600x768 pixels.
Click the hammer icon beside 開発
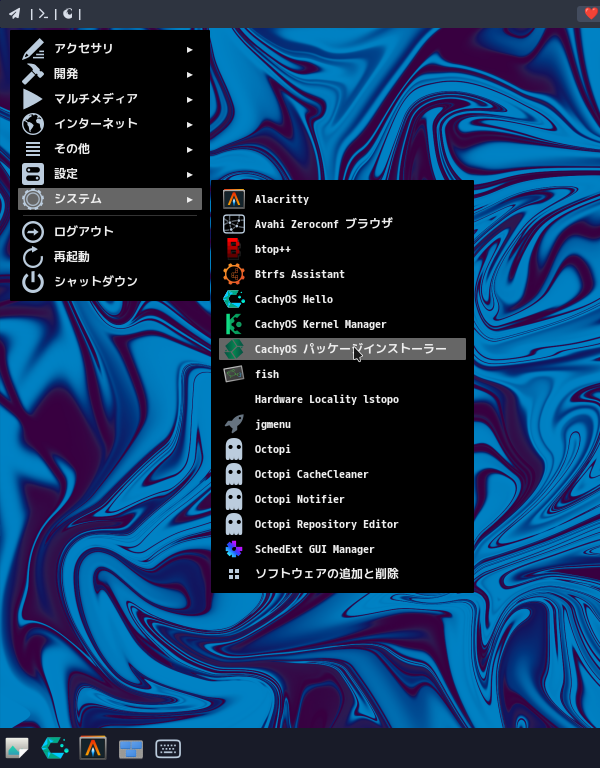(x=33, y=74)
